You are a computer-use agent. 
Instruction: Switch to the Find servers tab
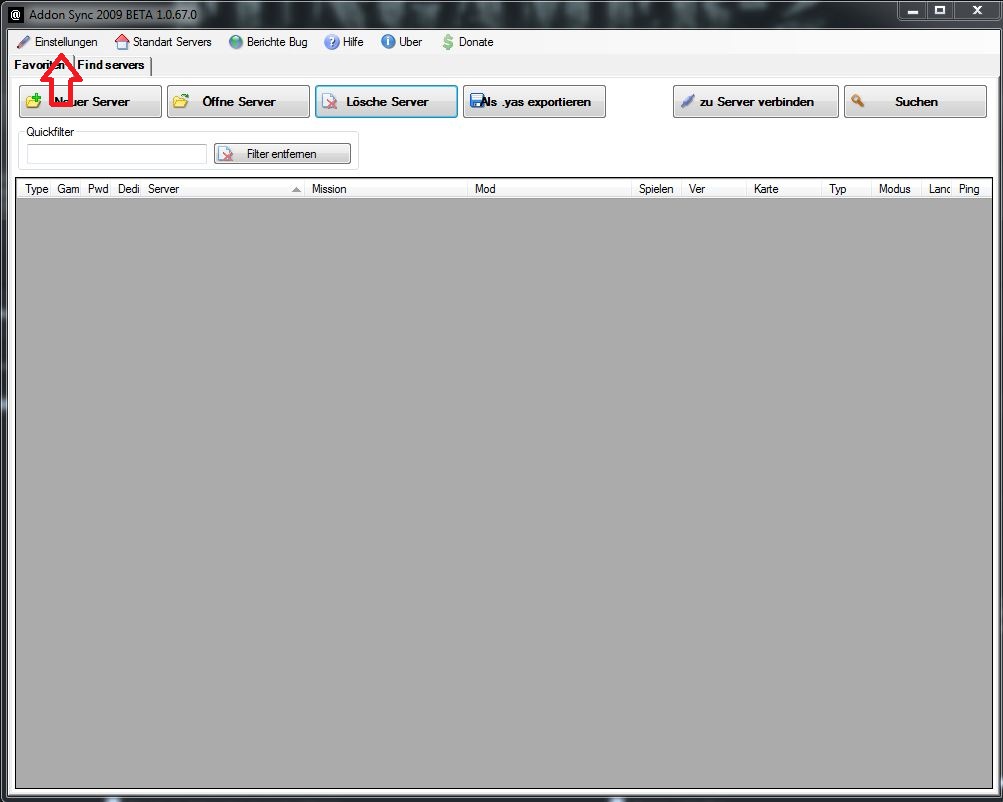tap(111, 65)
